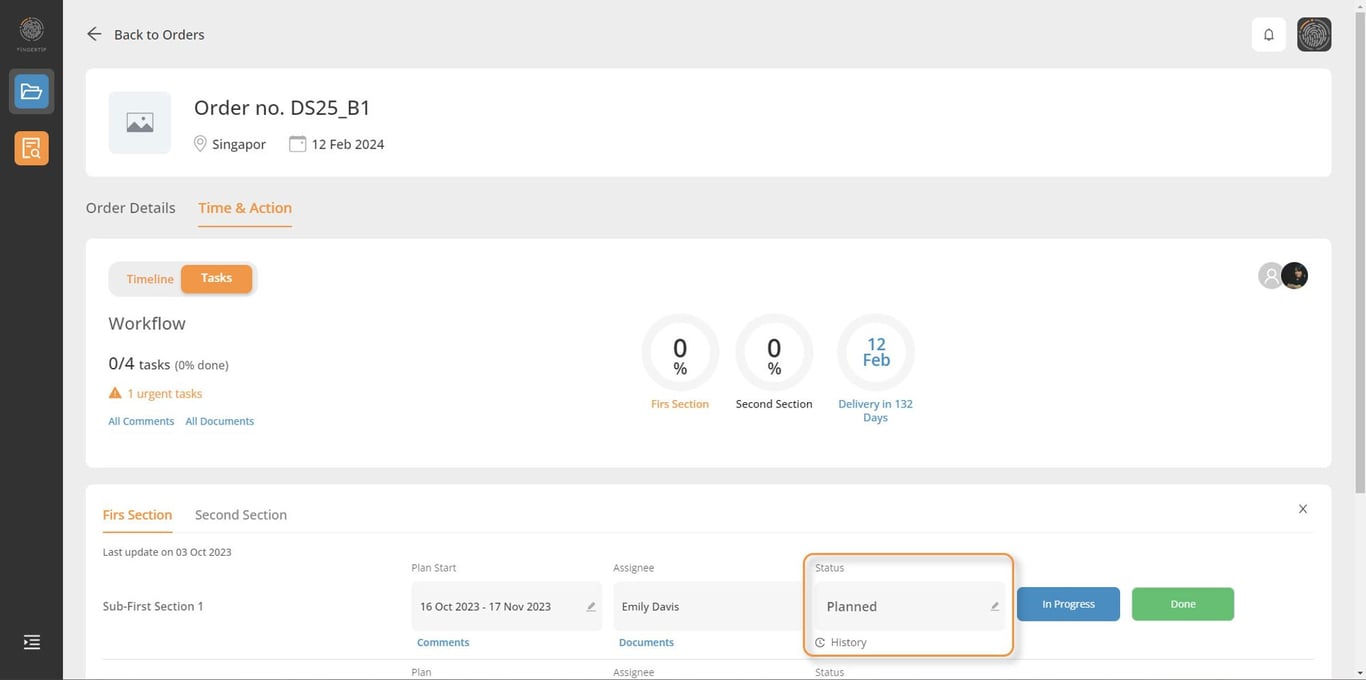
Task: Switch to the Timeline view toggle
Action: click(150, 279)
